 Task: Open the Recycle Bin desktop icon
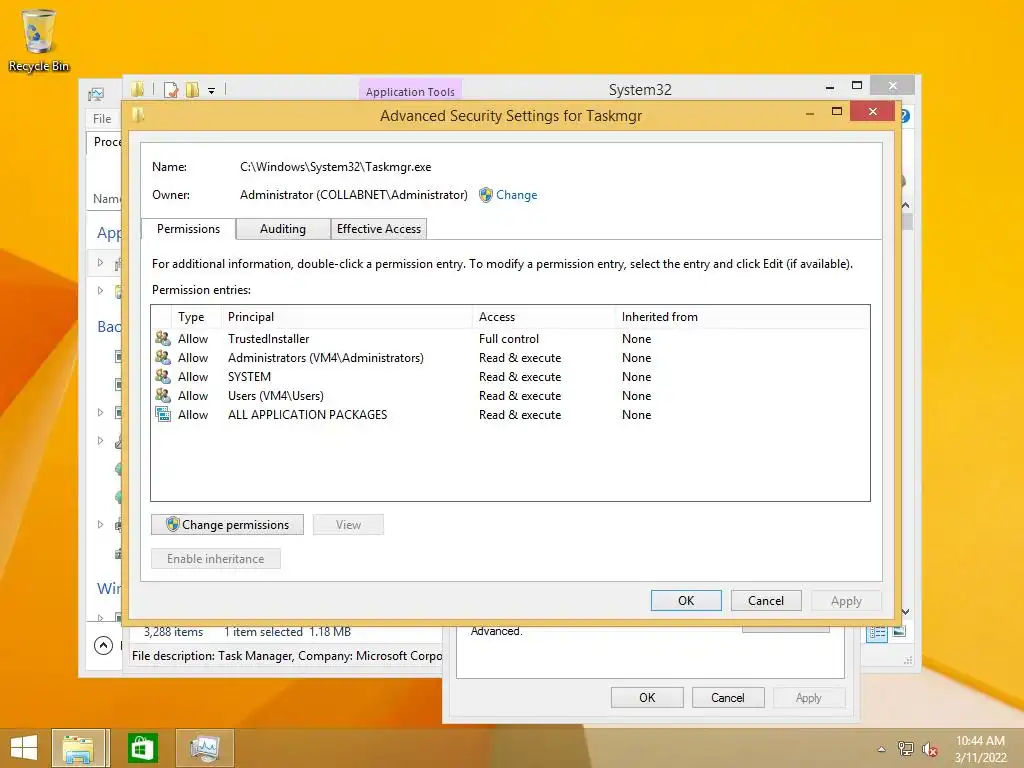point(39,40)
